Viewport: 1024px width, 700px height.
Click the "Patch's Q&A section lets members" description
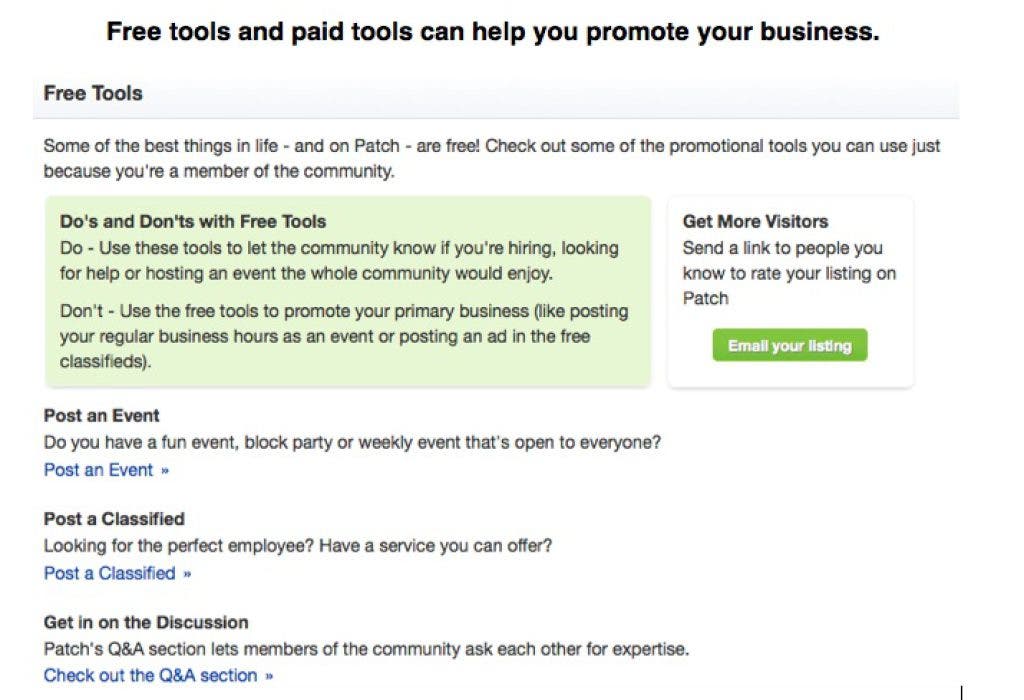(366, 649)
